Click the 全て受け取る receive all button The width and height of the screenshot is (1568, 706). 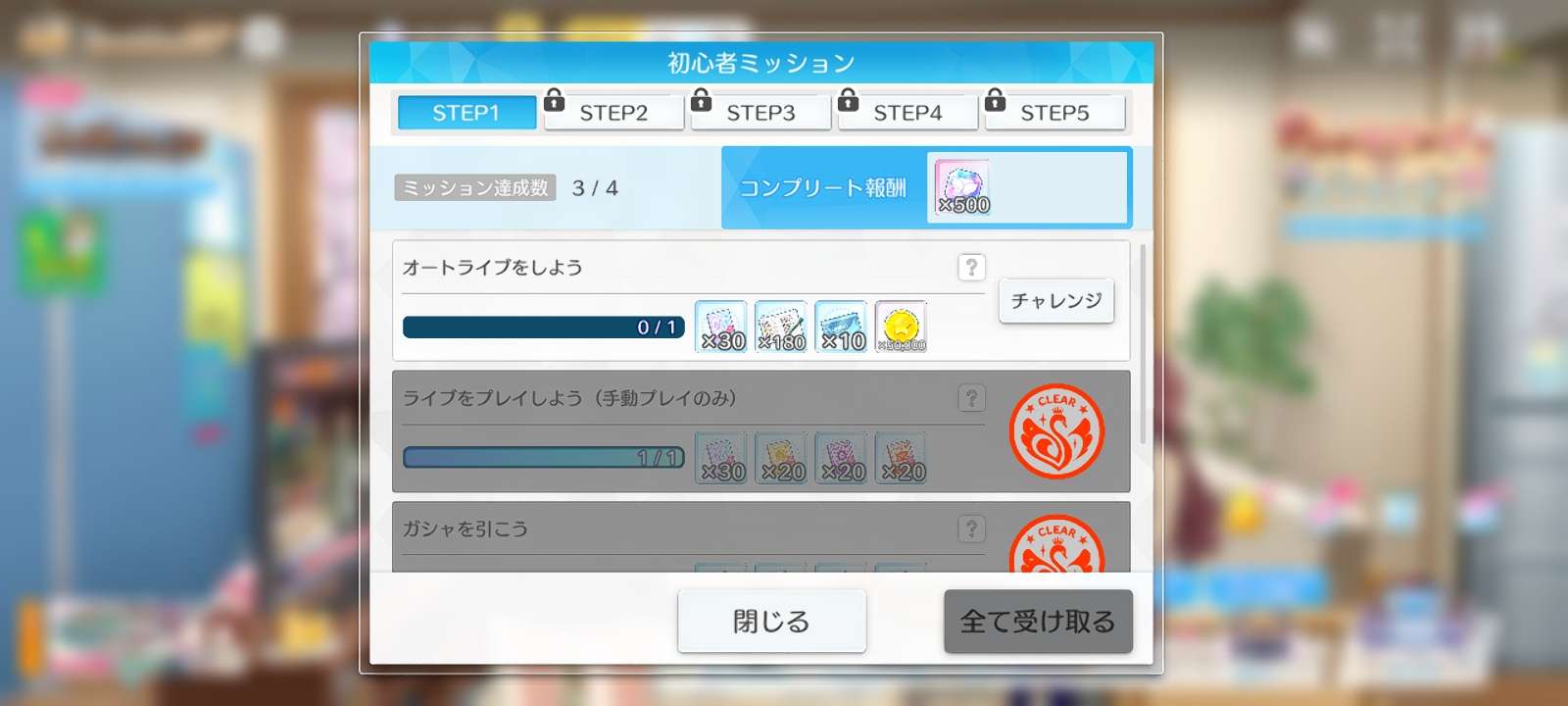tap(1038, 621)
